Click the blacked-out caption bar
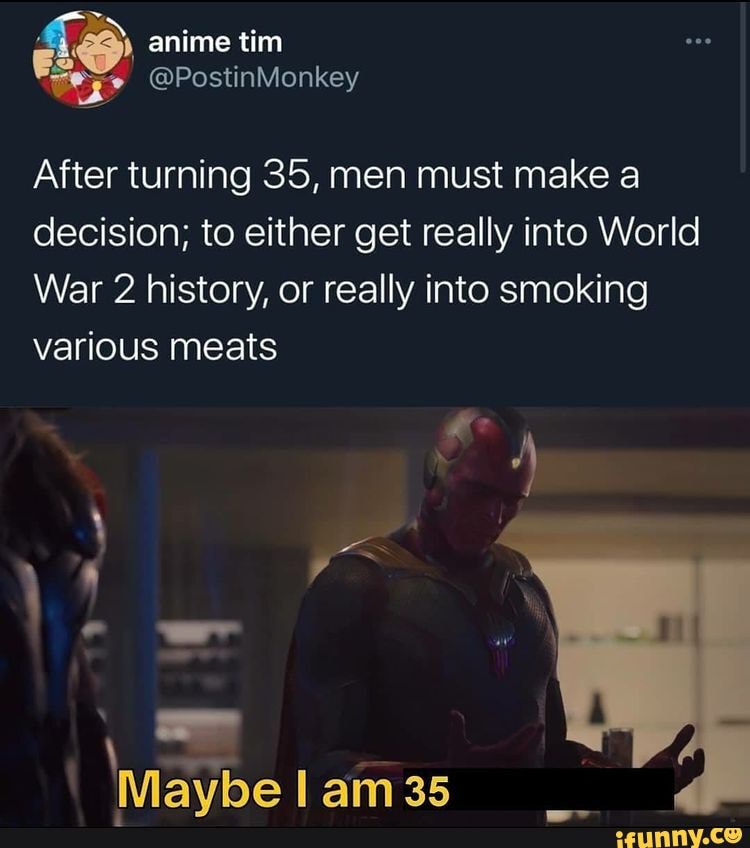 561,789
